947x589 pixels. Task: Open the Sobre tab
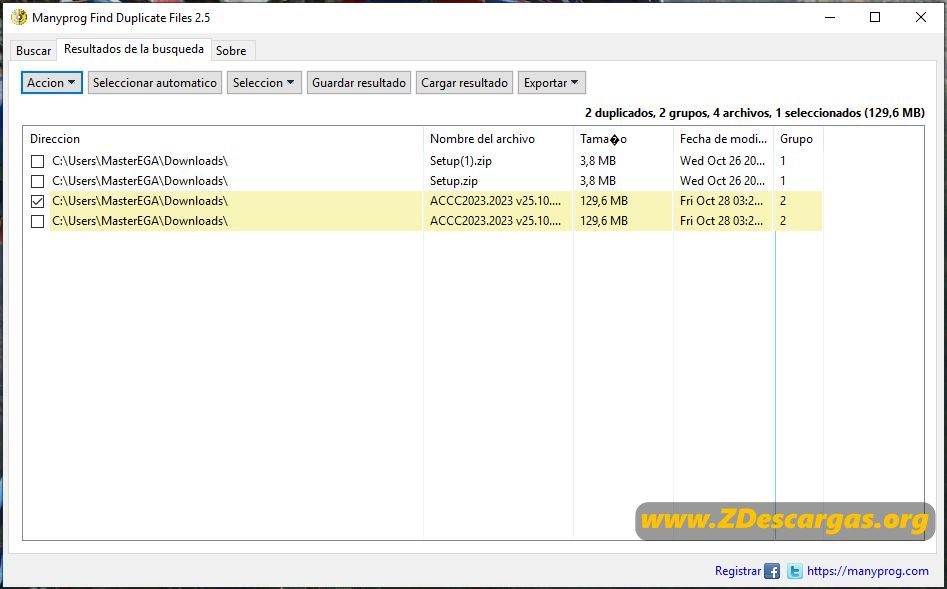(x=231, y=51)
